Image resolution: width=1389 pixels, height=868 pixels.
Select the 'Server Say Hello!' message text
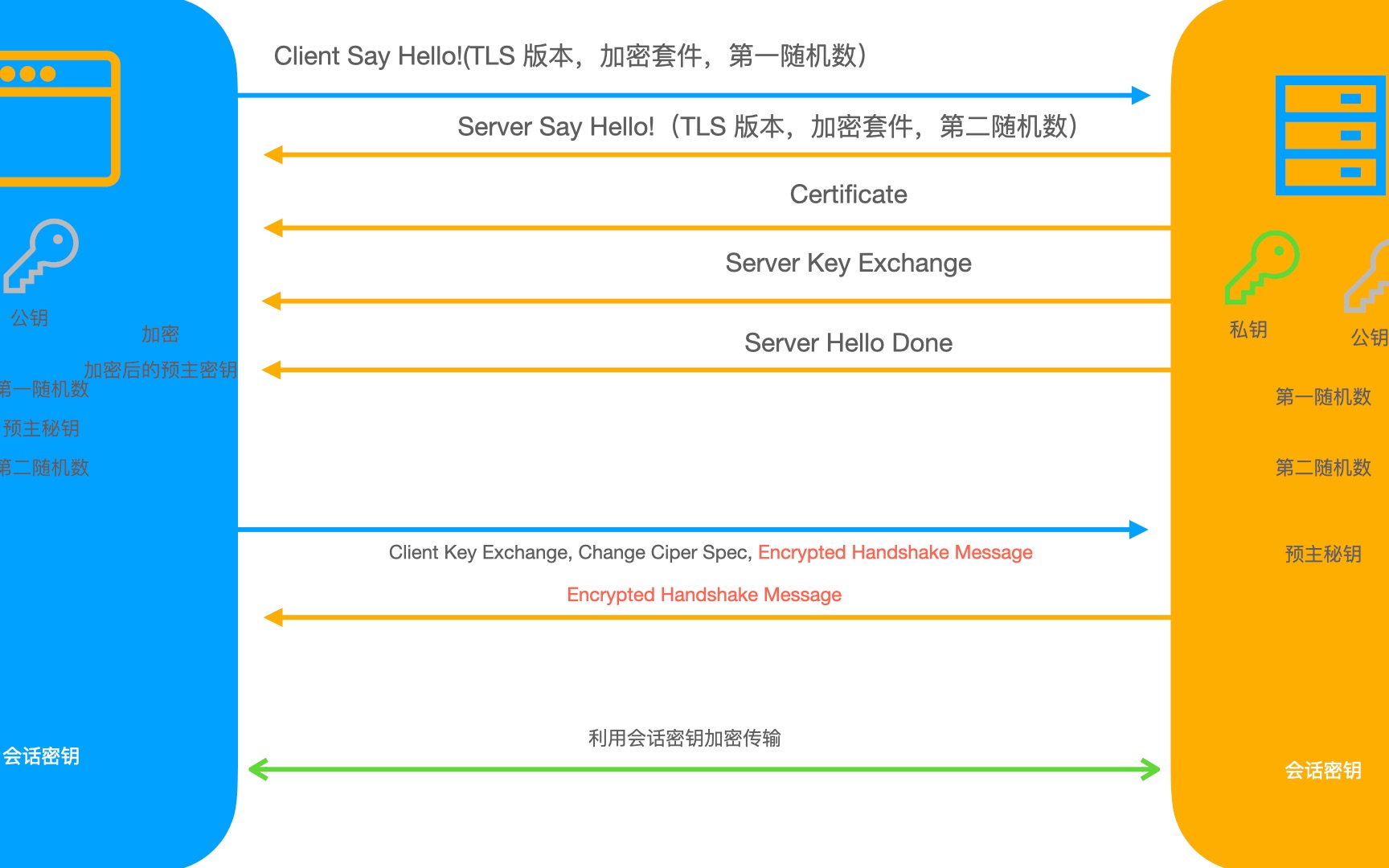click(768, 126)
